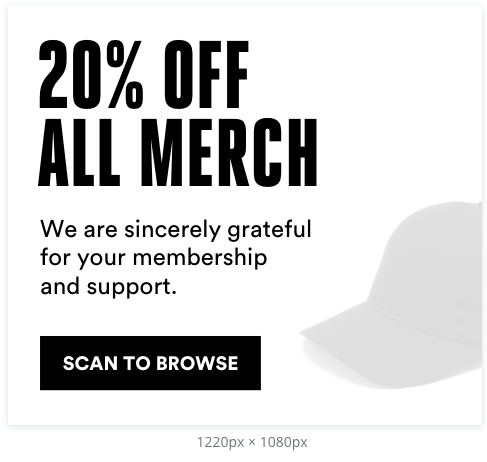This screenshot has height=462, width=487.
Task: Click the word "OFF" in the headline
Action: (x=207, y=74)
